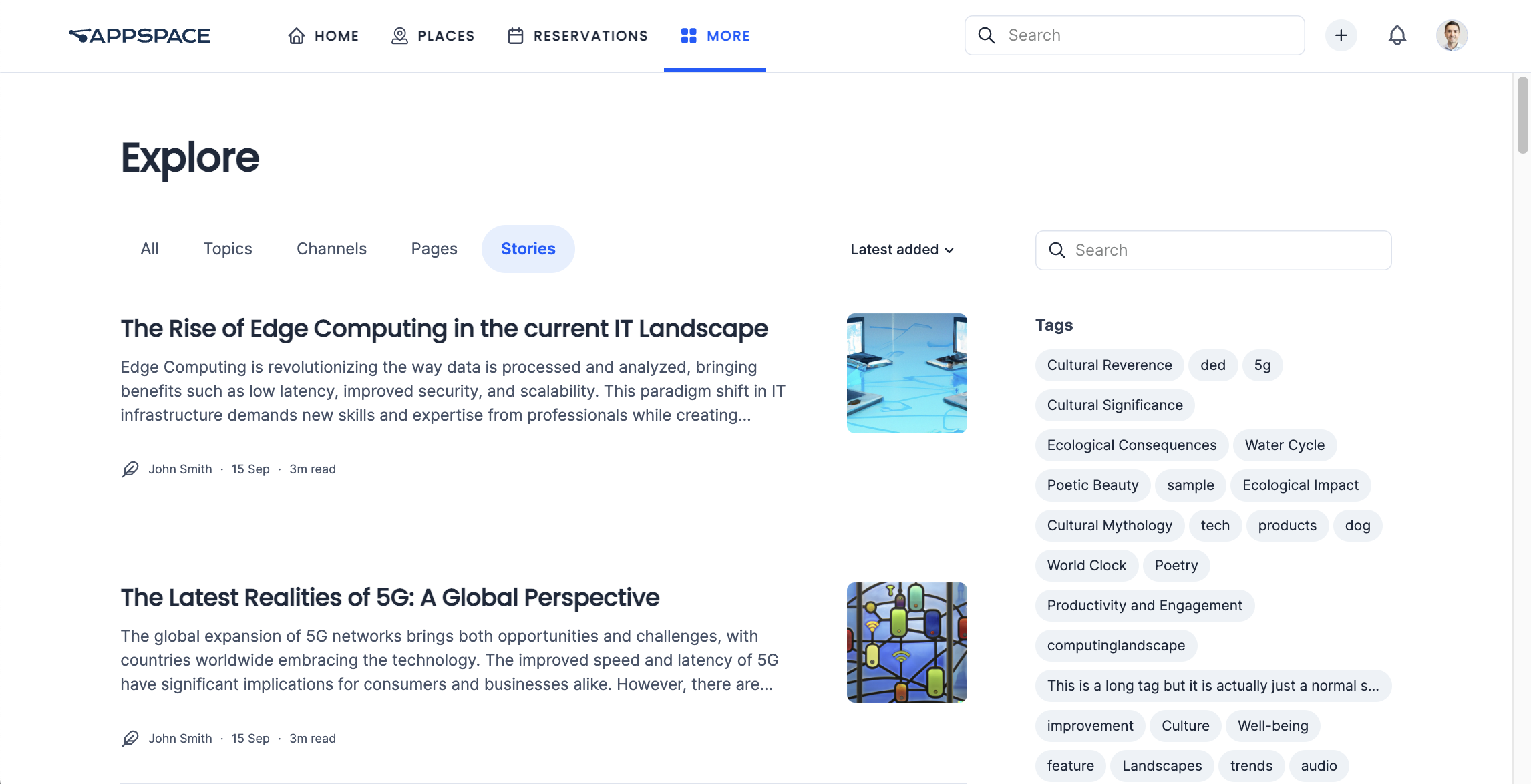The height and width of the screenshot is (784, 1531).
Task: Select the Cultural Significance tag
Action: point(1115,405)
